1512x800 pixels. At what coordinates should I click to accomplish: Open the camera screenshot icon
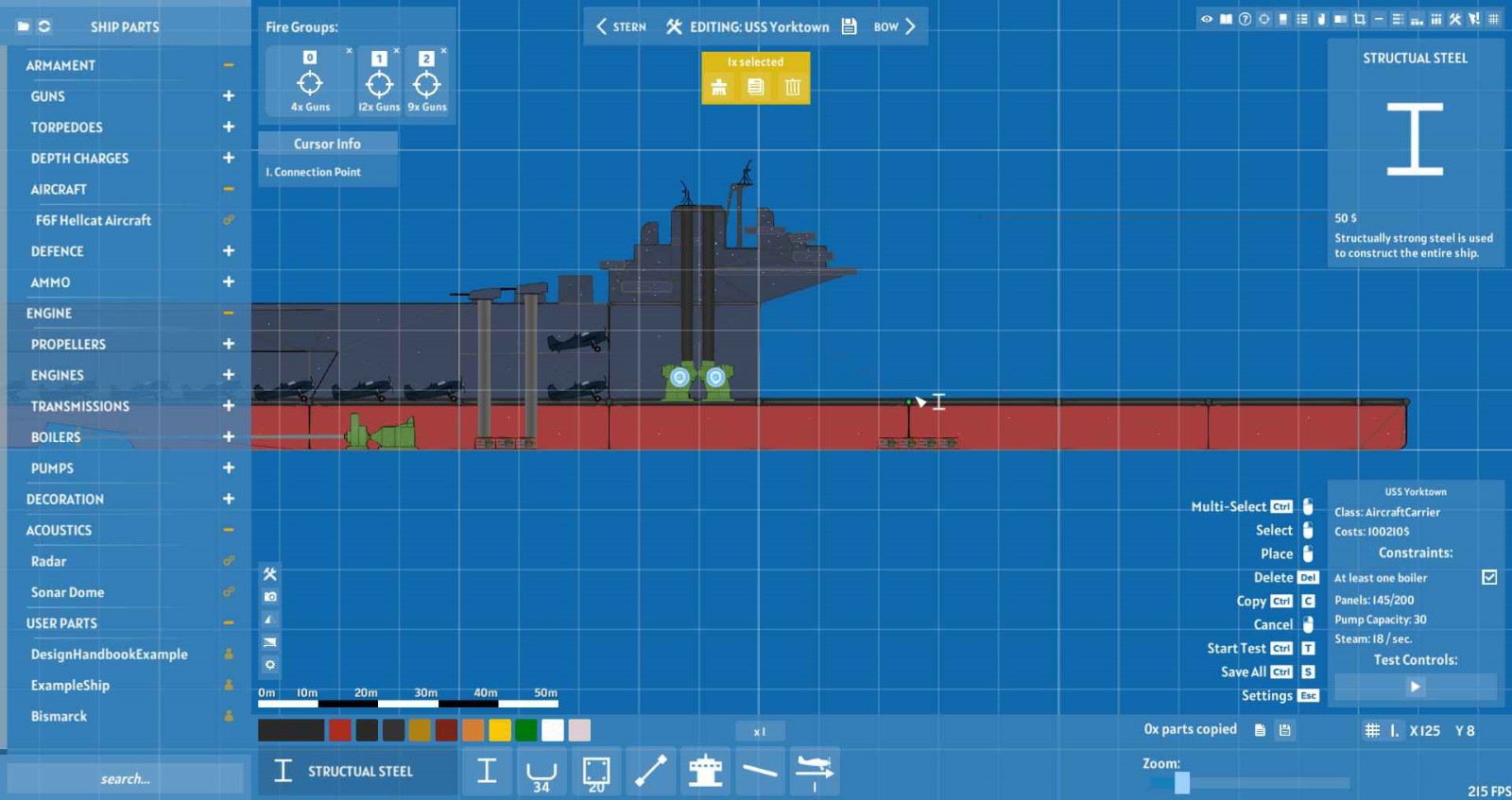[270, 597]
